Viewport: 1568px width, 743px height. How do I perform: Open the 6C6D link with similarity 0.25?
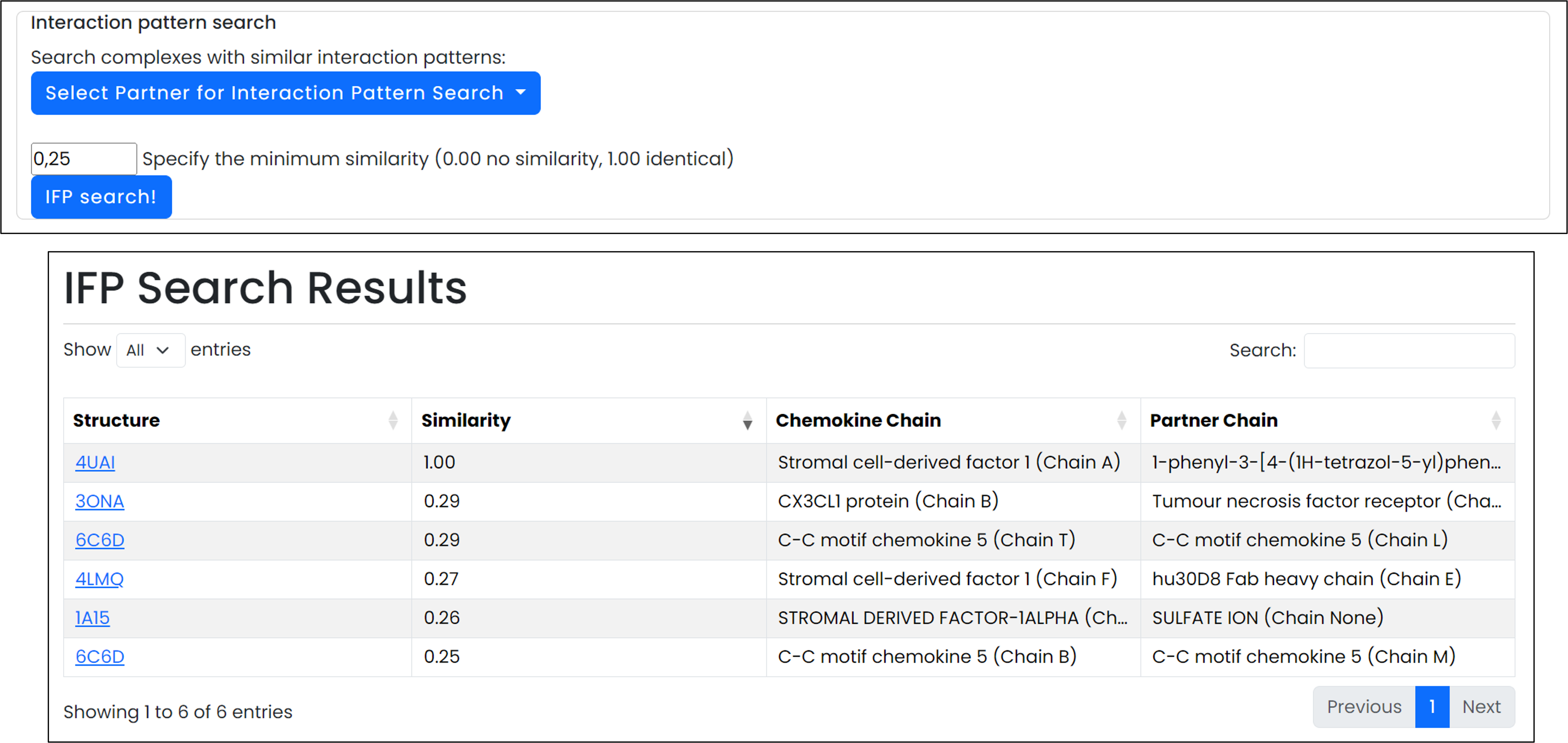99,657
